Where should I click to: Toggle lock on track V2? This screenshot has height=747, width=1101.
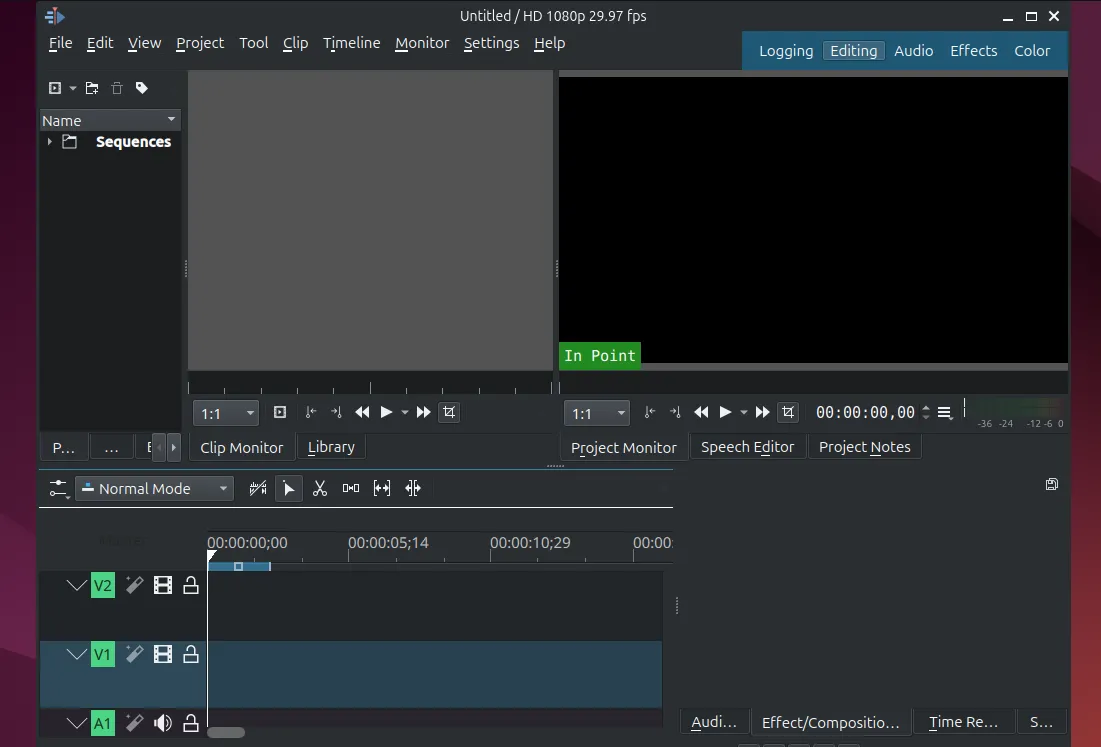point(191,585)
